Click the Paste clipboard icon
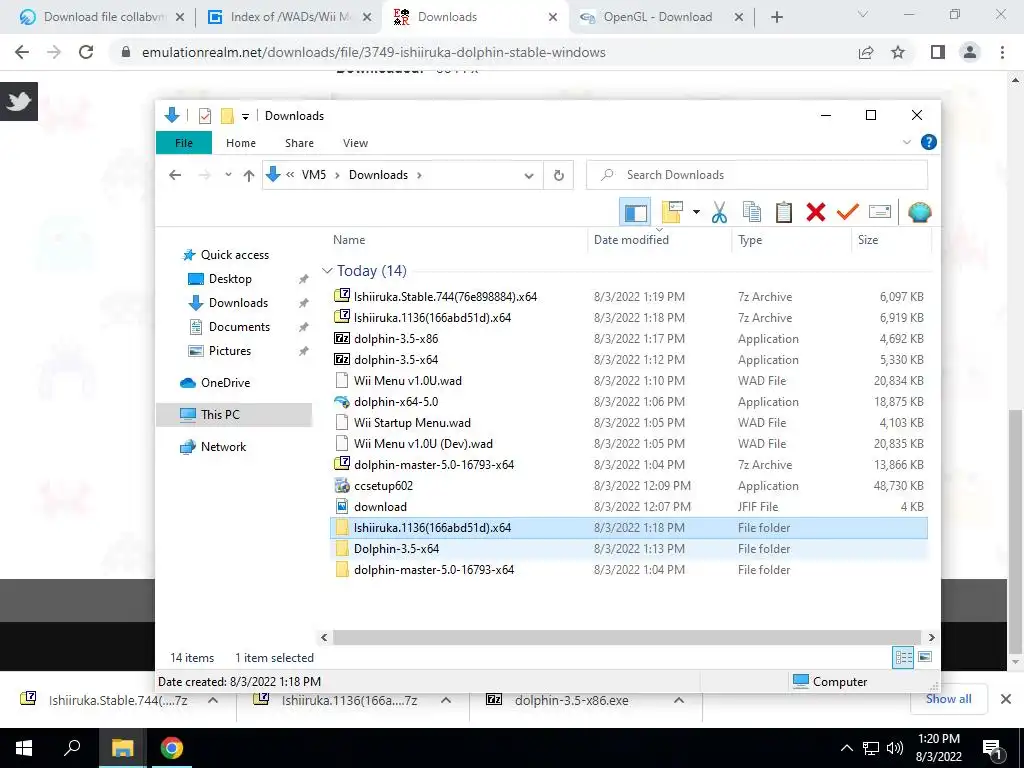1024x768 pixels. click(784, 212)
